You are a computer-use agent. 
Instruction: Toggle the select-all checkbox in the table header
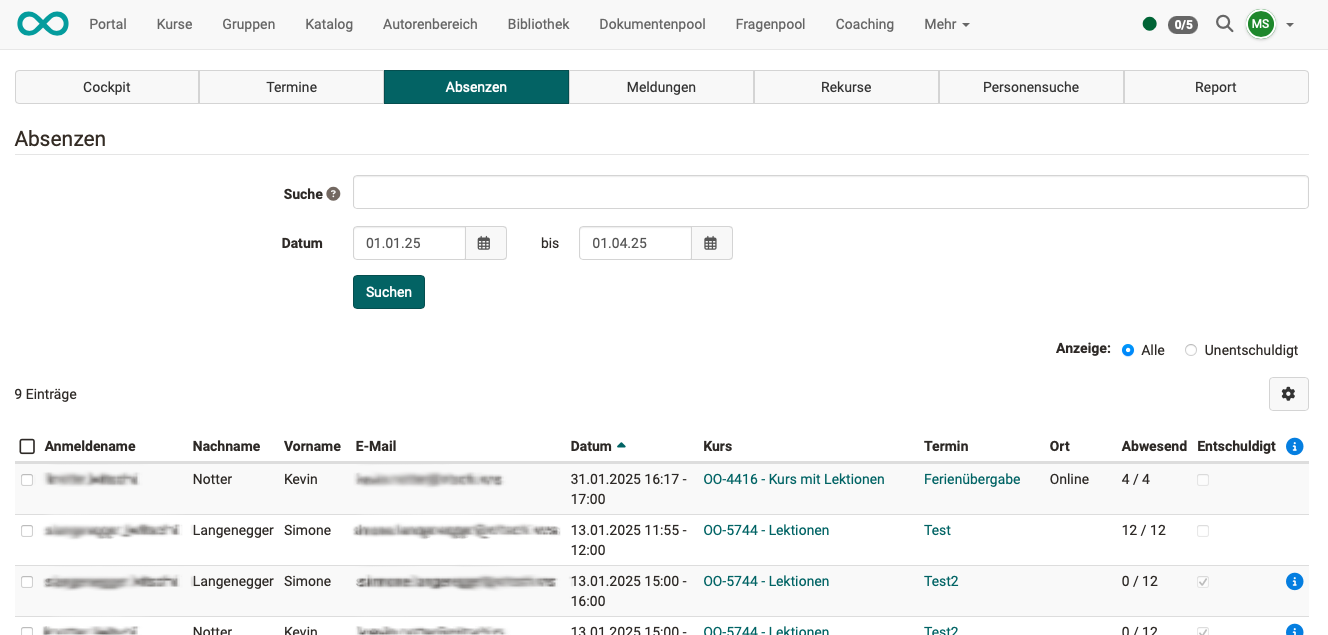(x=27, y=446)
